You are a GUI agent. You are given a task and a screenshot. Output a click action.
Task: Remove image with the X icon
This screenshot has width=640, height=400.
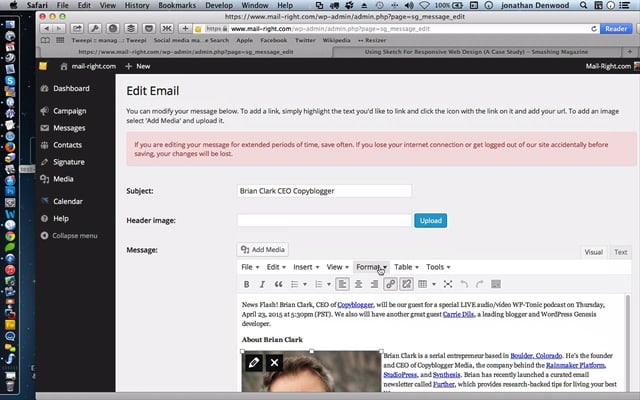coord(274,362)
